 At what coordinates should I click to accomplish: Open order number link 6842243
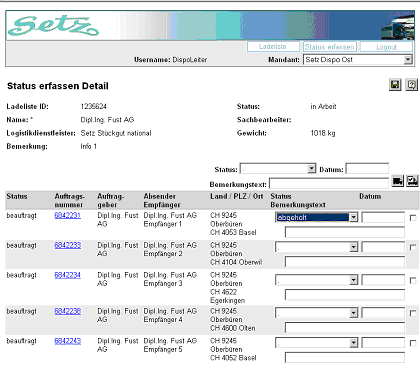pyautogui.click(x=68, y=341)
